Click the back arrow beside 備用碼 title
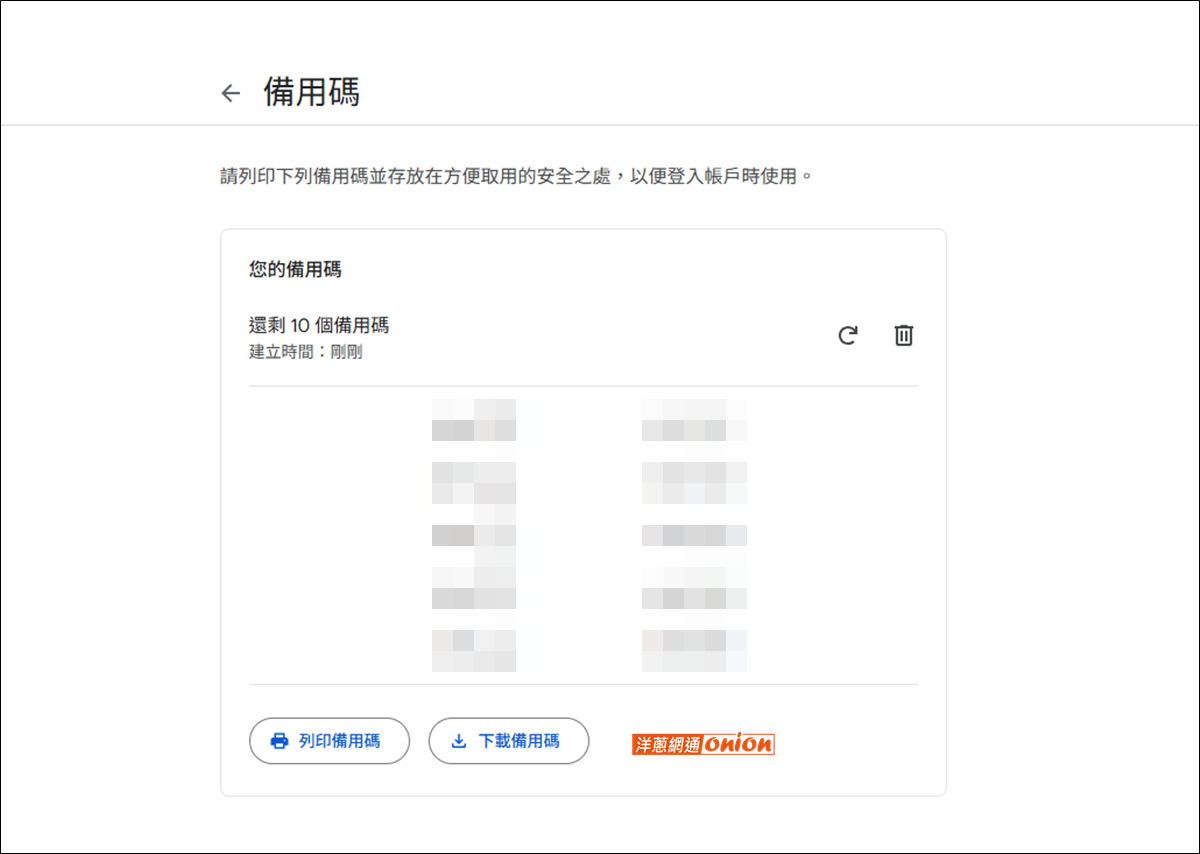 [x=231, y=93]
